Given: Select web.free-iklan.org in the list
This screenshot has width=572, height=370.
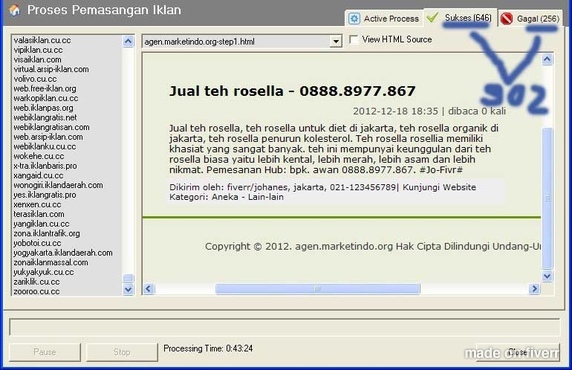Looking at the screenshot, I should click(45, 89).
